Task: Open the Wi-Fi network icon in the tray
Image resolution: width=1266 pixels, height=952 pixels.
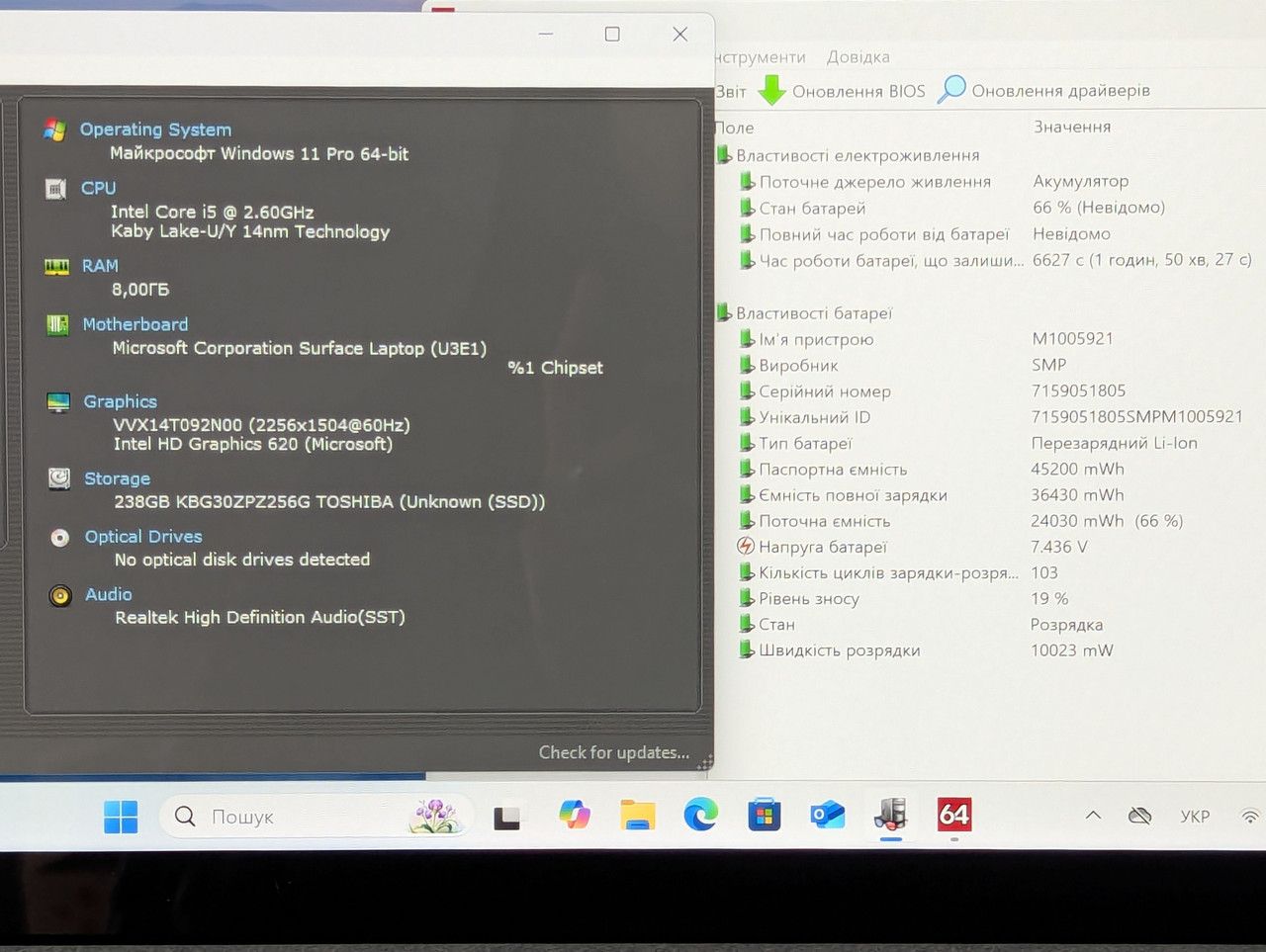Action: pyautogui.click(x=1250, y=817)
